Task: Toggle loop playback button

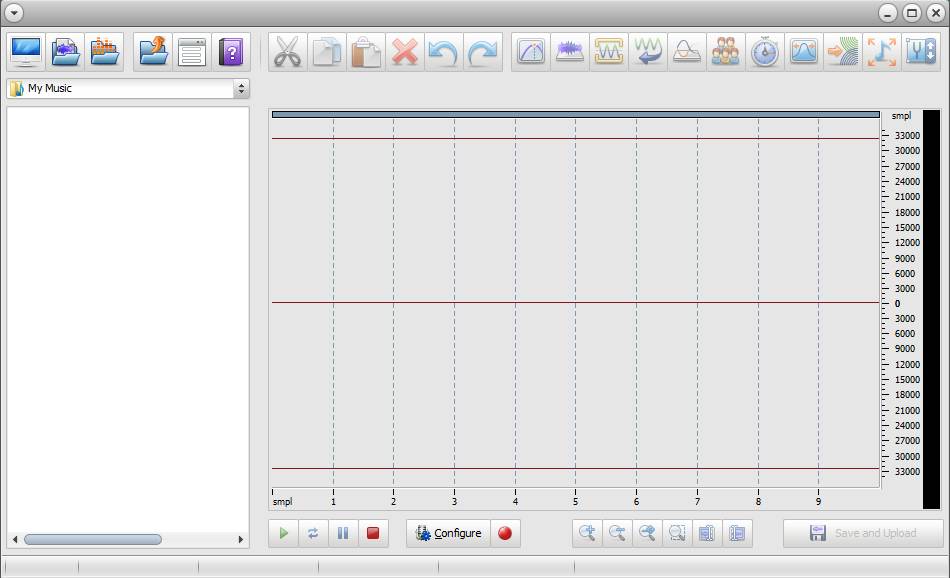Action: click(313, 533)
